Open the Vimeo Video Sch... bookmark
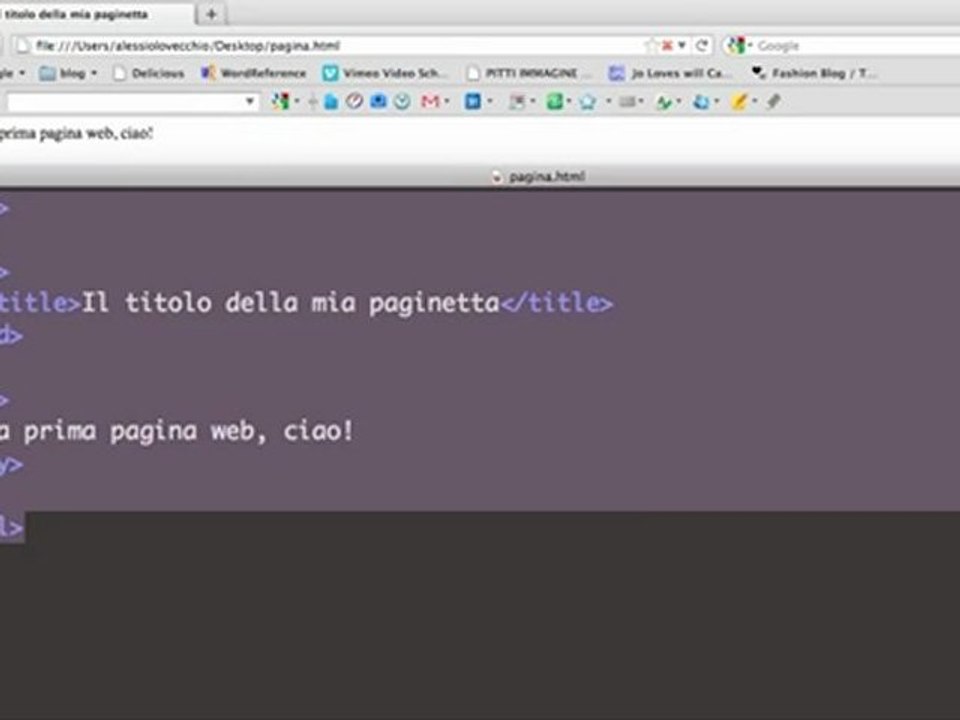The width and height of the screenshot is (960, 720). (x=384, y=73)
